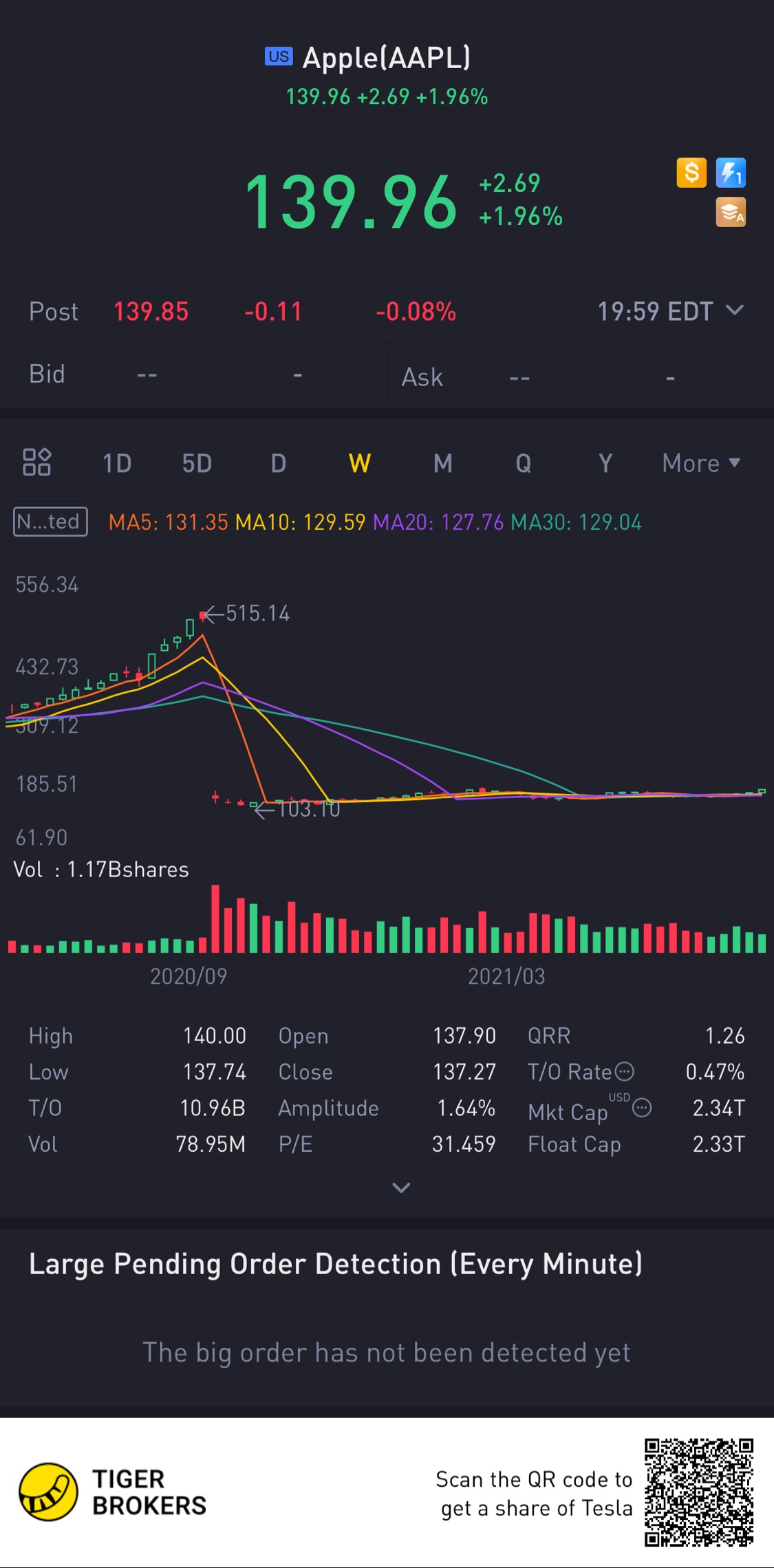Screen dimensions: 774x1568
Task: Tap the Vol : 1.17Bshares label
Action: [x=101, y=870]
